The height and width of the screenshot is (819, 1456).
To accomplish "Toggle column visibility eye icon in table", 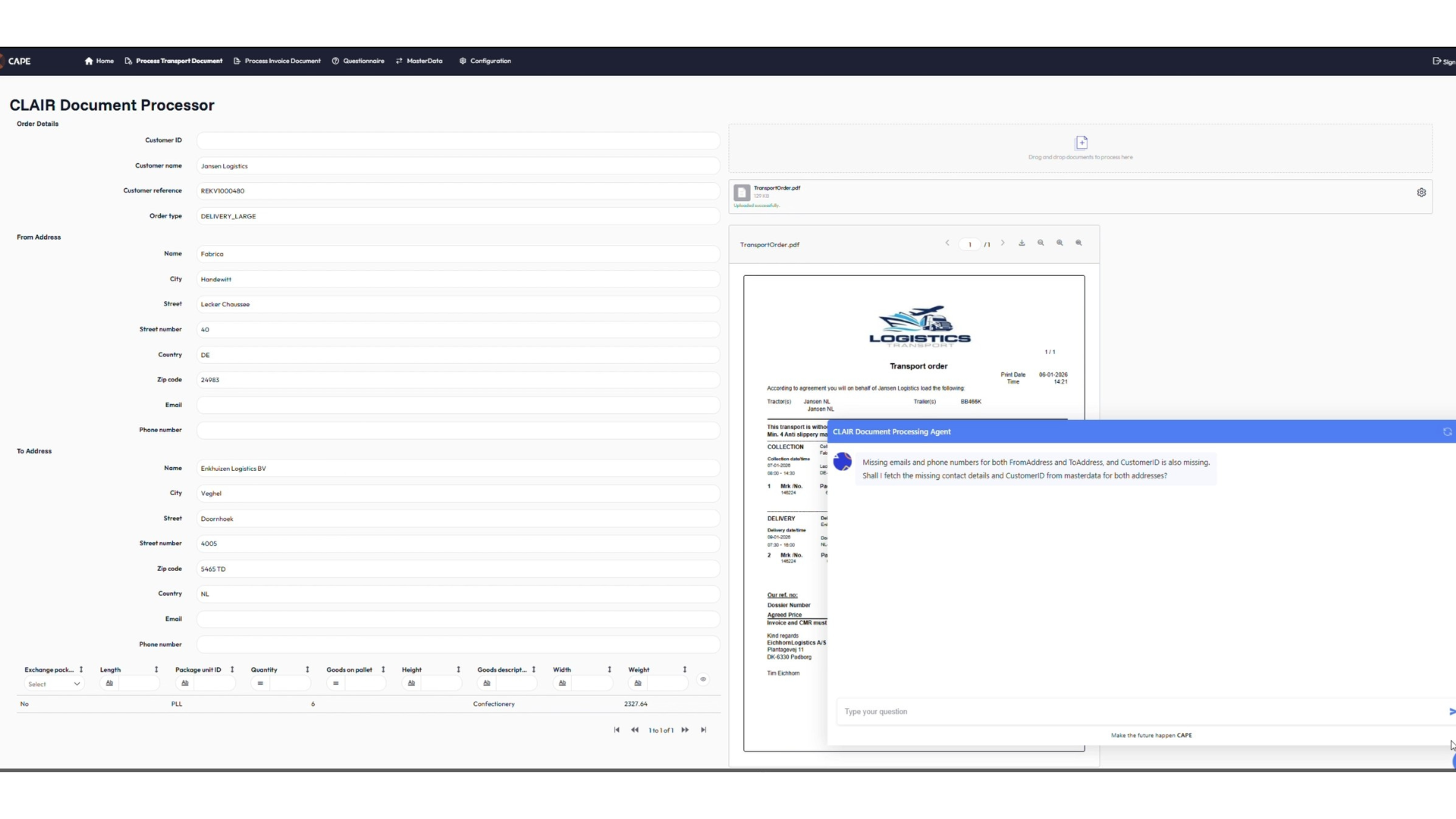I will click(703, 679).
